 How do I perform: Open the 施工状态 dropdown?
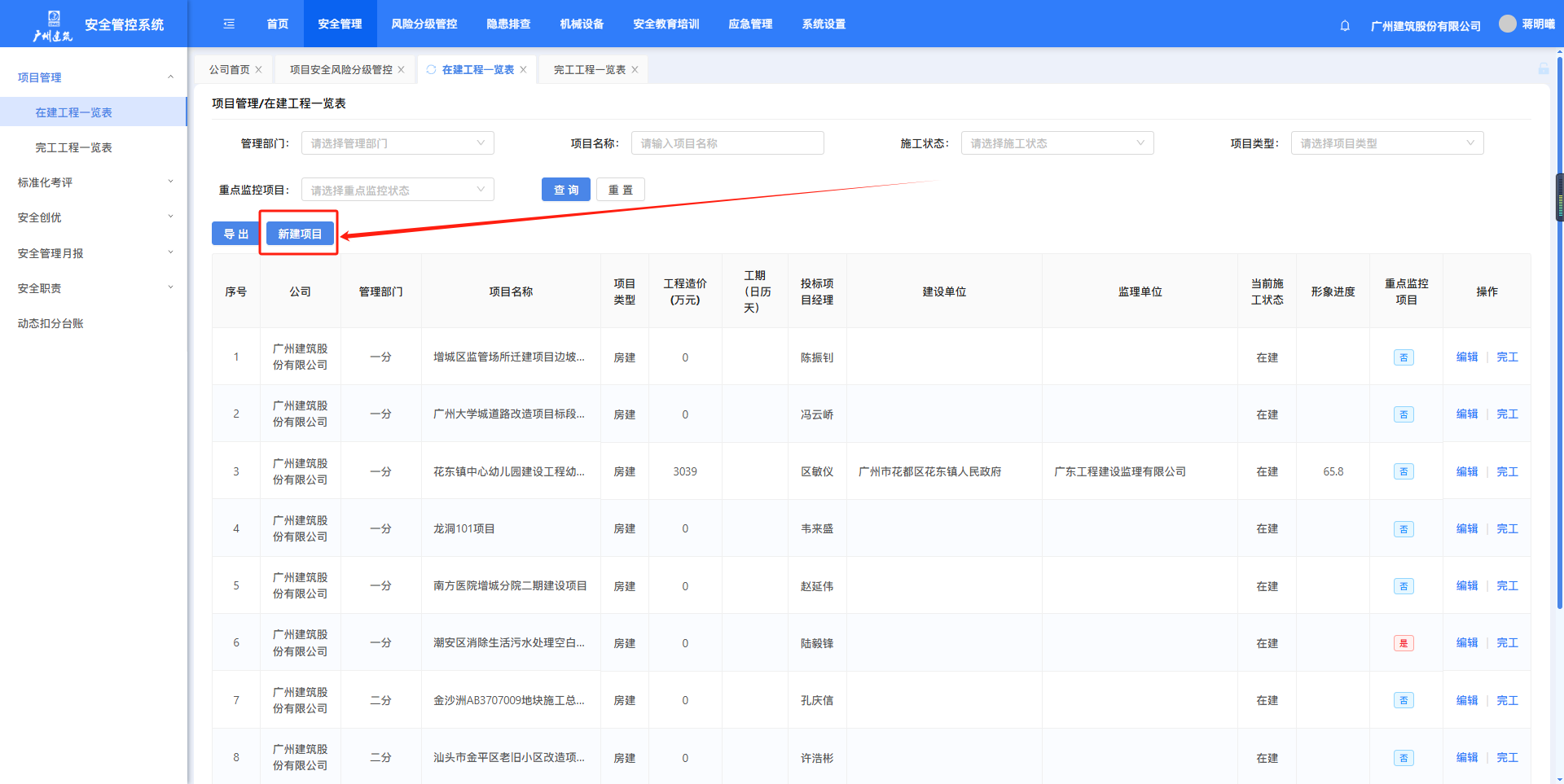click(1057, 143)
